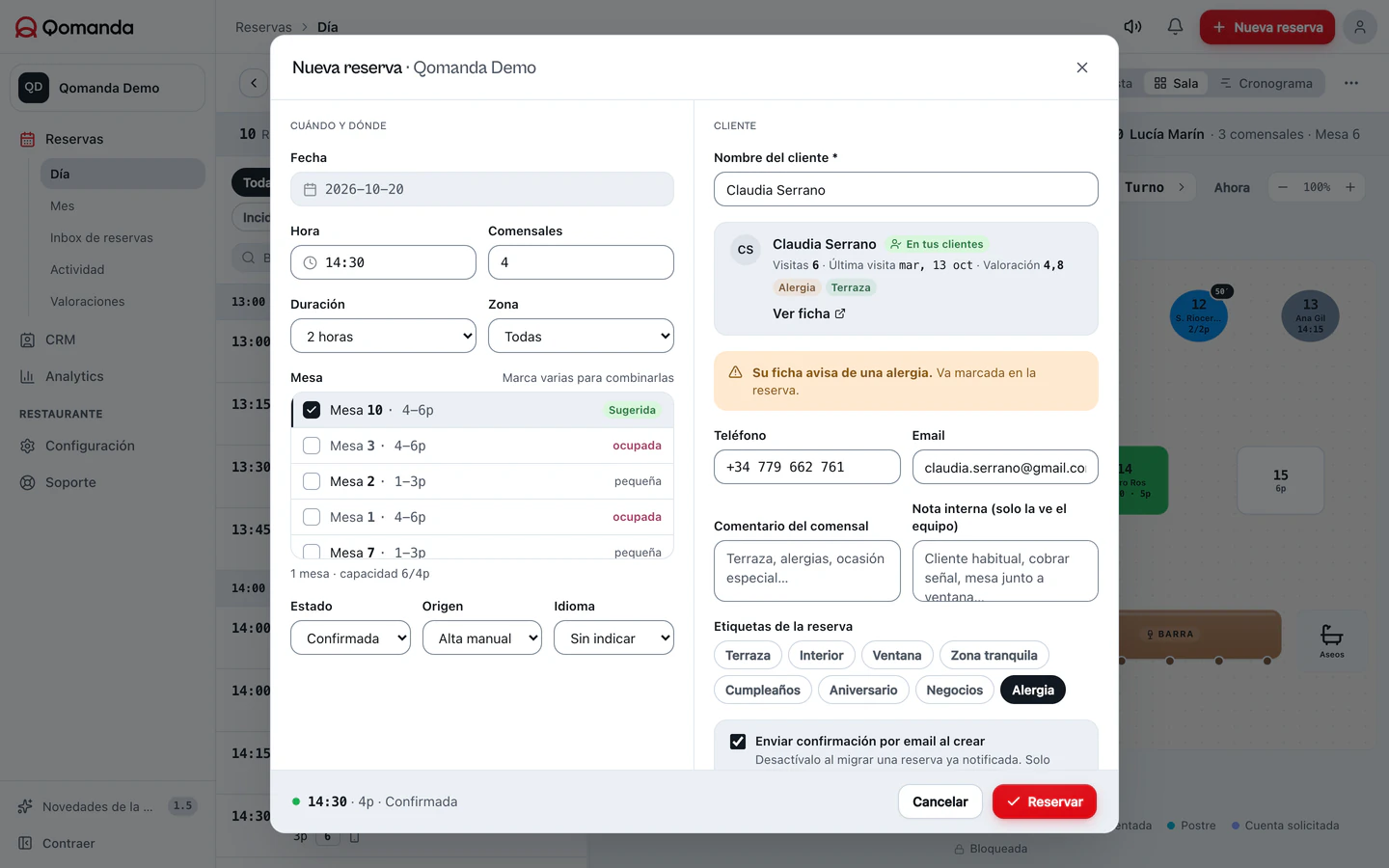Open the Ver ficha link
This screenshot has width=1389, height=868.
809,313
